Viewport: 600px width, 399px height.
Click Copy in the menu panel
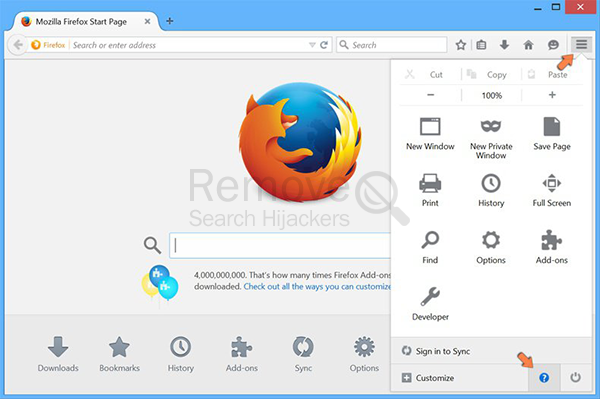point(491,75)
